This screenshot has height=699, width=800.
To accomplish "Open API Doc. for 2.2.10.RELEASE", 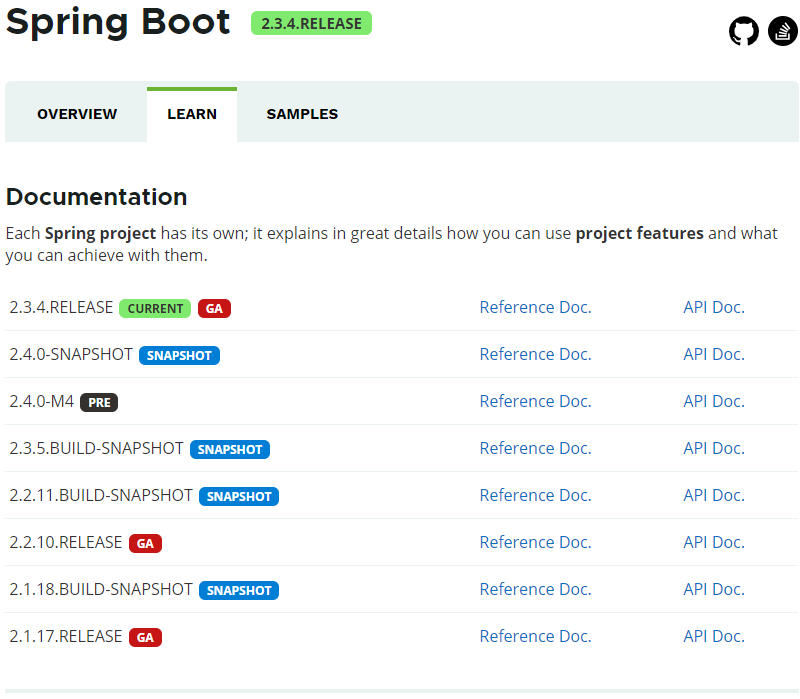I will 714,542.
